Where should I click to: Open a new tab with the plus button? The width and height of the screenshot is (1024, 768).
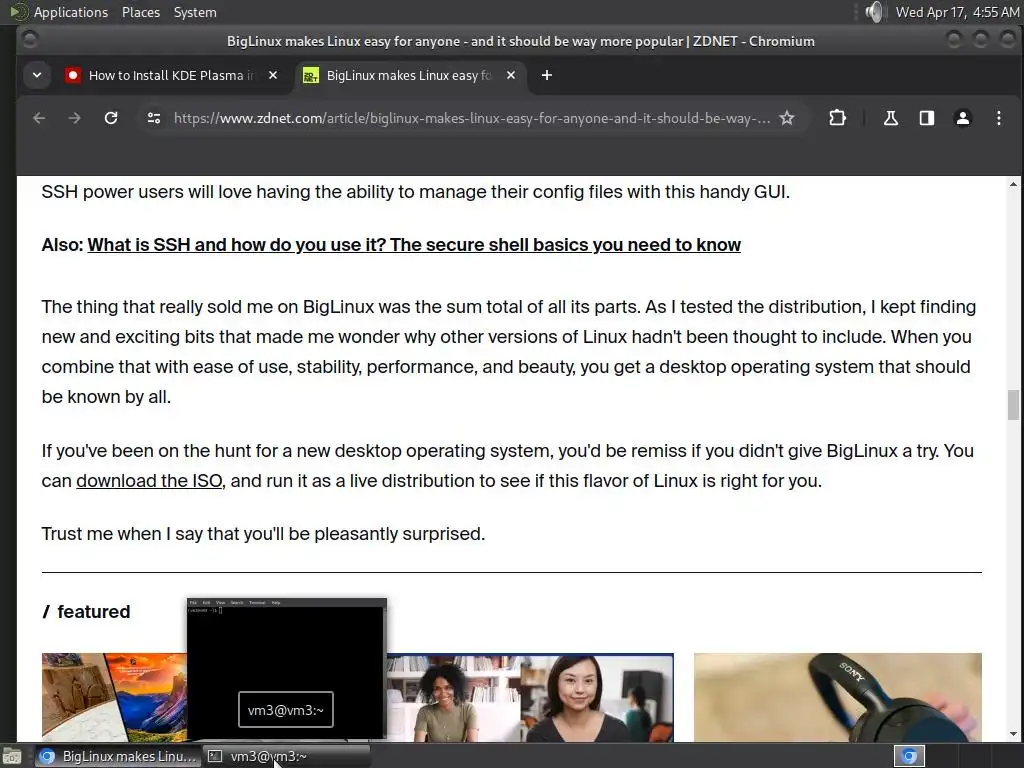(547, 76)
